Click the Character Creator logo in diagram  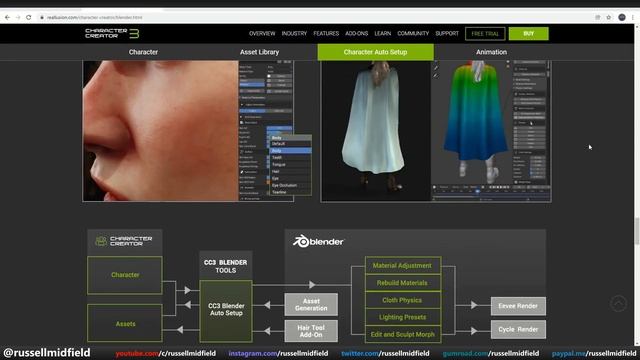(x=124, y=241)
